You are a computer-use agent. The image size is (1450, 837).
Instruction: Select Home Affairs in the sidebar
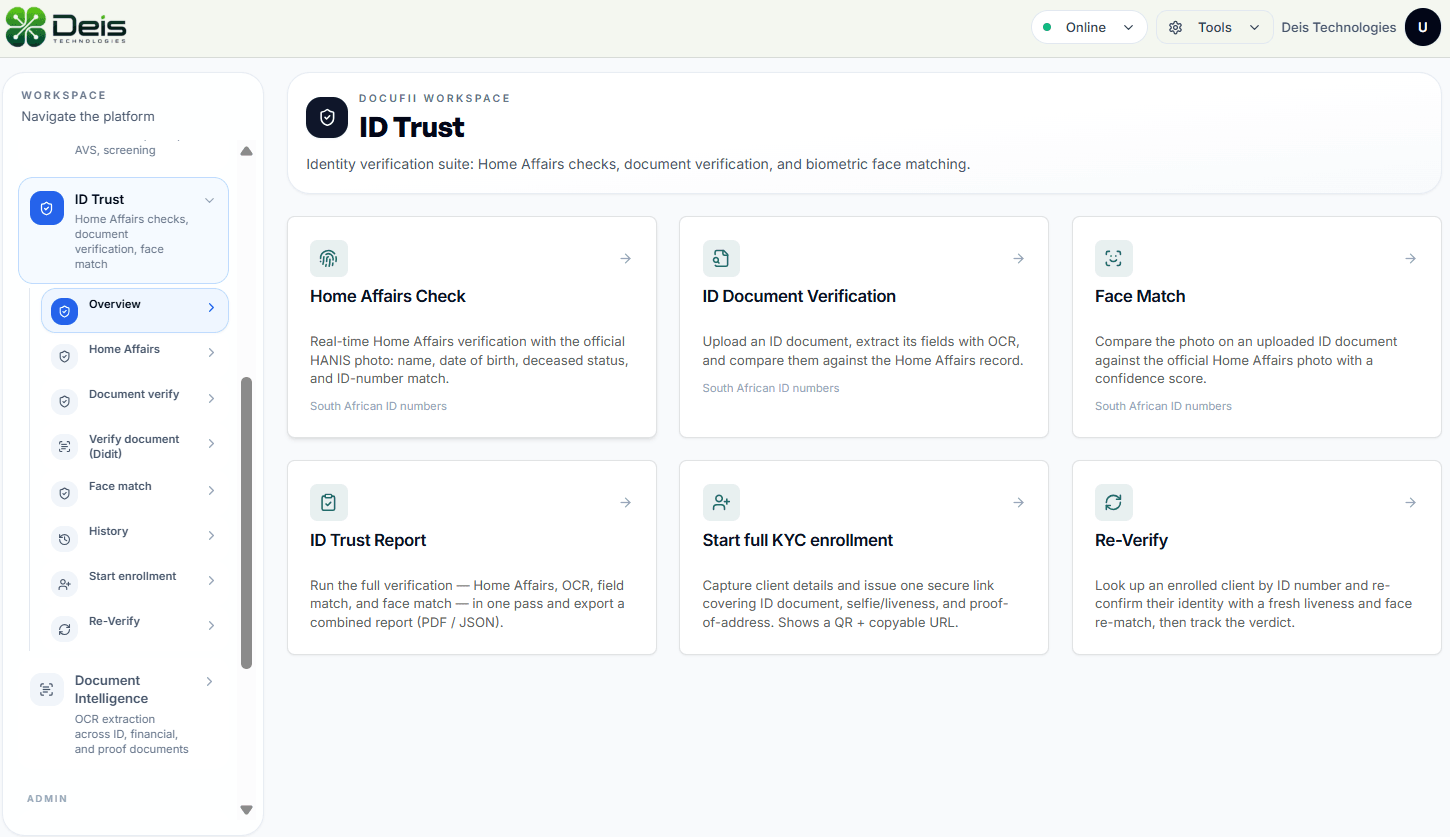coord(135,355)
